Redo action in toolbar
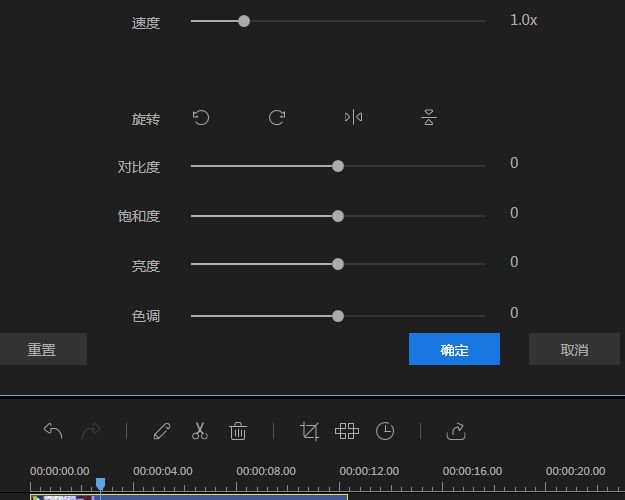This screenshot has width=625, height=500. coord(91,431)
